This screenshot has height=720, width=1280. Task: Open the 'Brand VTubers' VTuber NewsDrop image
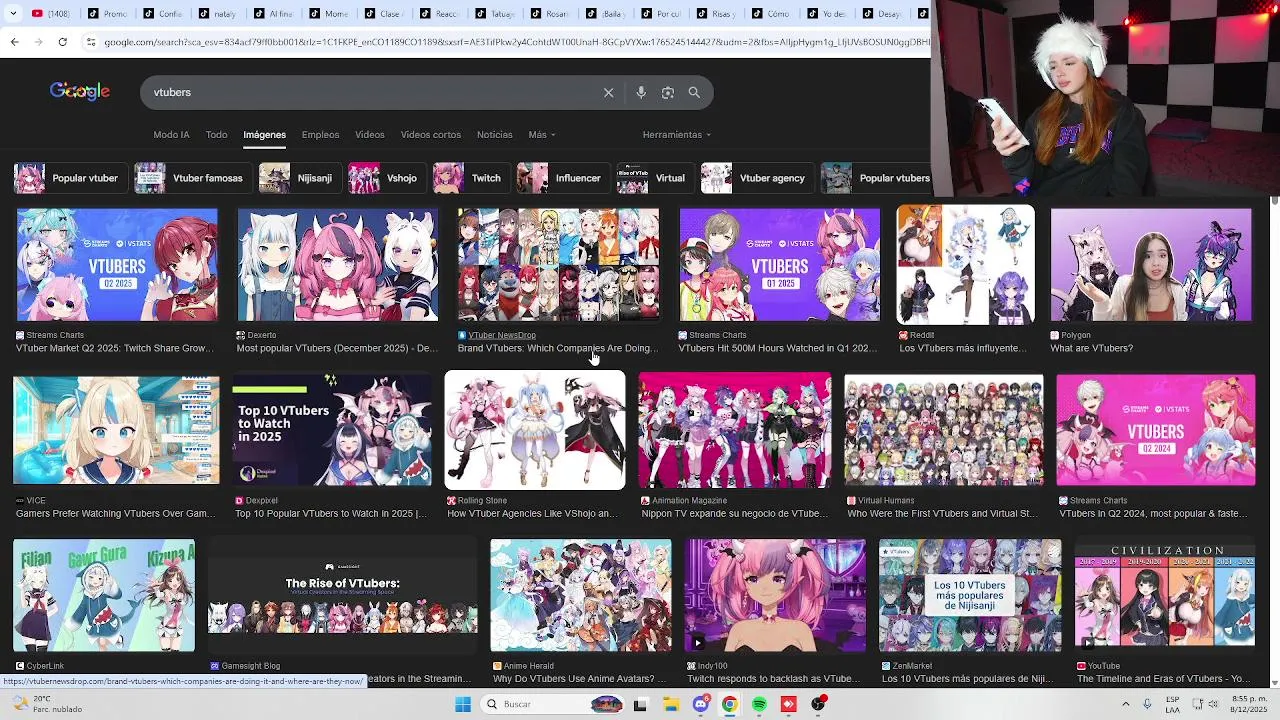(x=558, y=264)
